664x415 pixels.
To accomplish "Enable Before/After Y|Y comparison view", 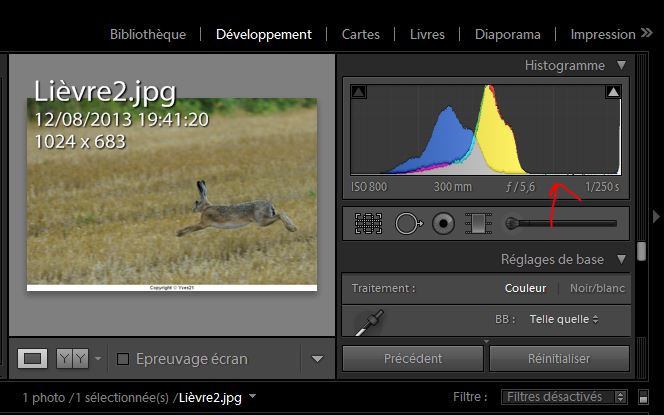I will click(72, 358).
